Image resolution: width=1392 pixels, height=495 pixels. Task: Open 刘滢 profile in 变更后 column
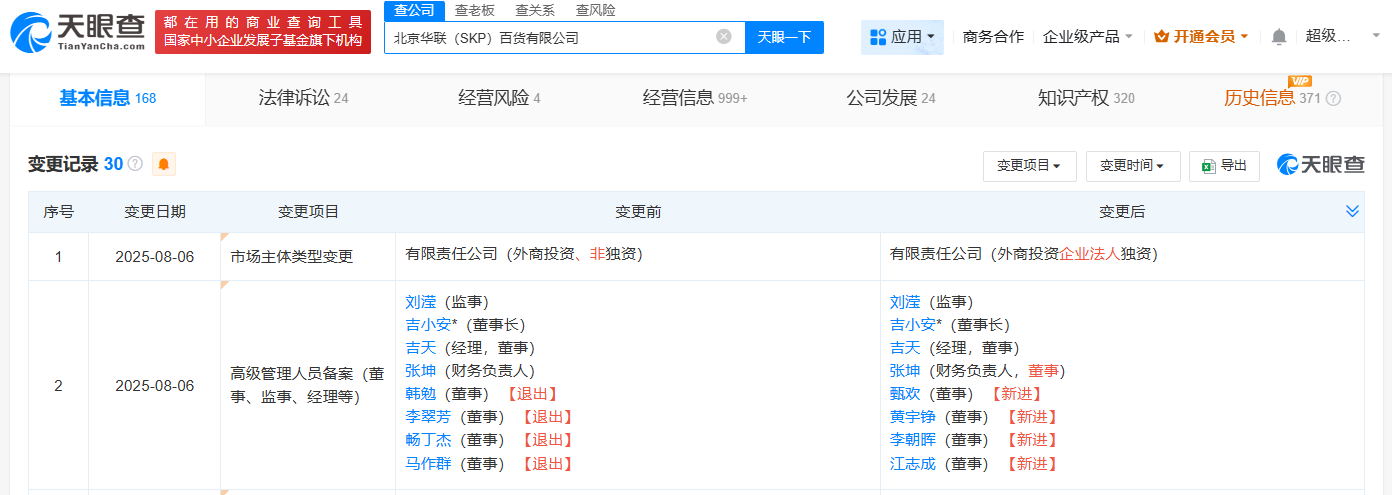coord(906,302)
